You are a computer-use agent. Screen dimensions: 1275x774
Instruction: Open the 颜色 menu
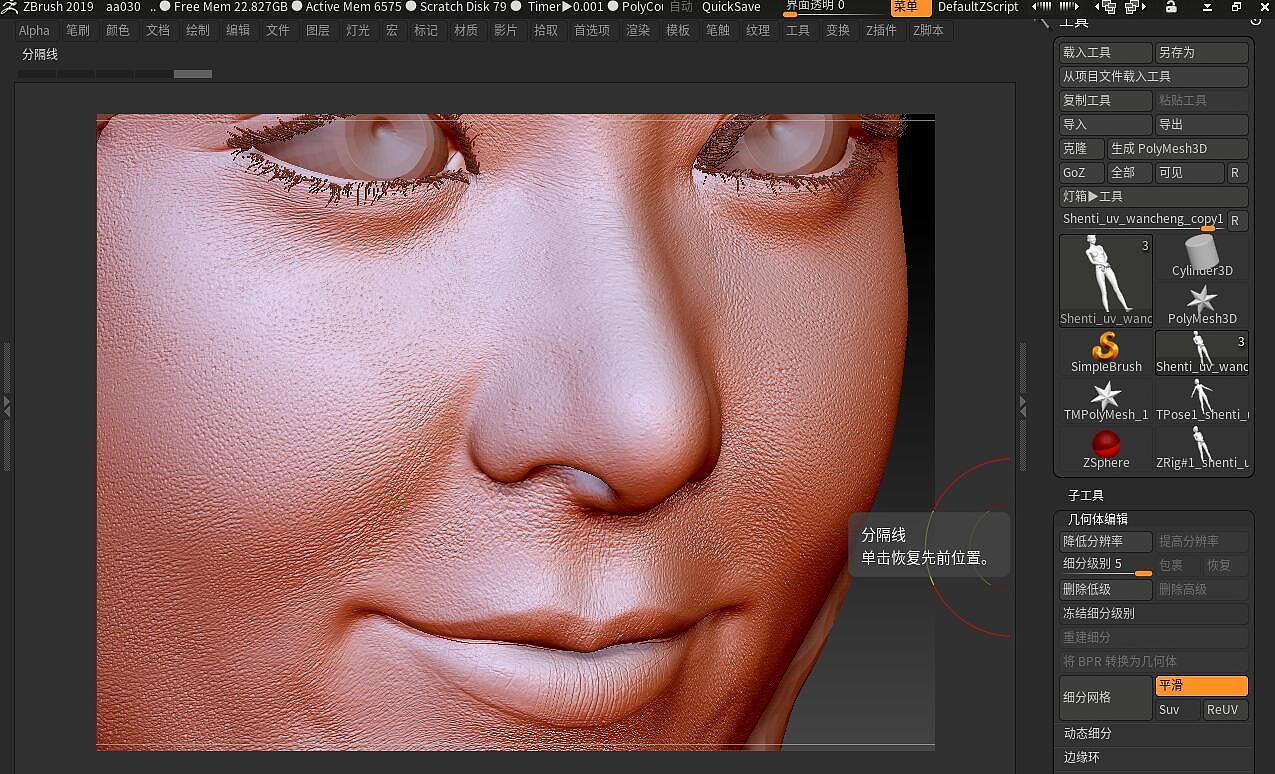[118, 31]
